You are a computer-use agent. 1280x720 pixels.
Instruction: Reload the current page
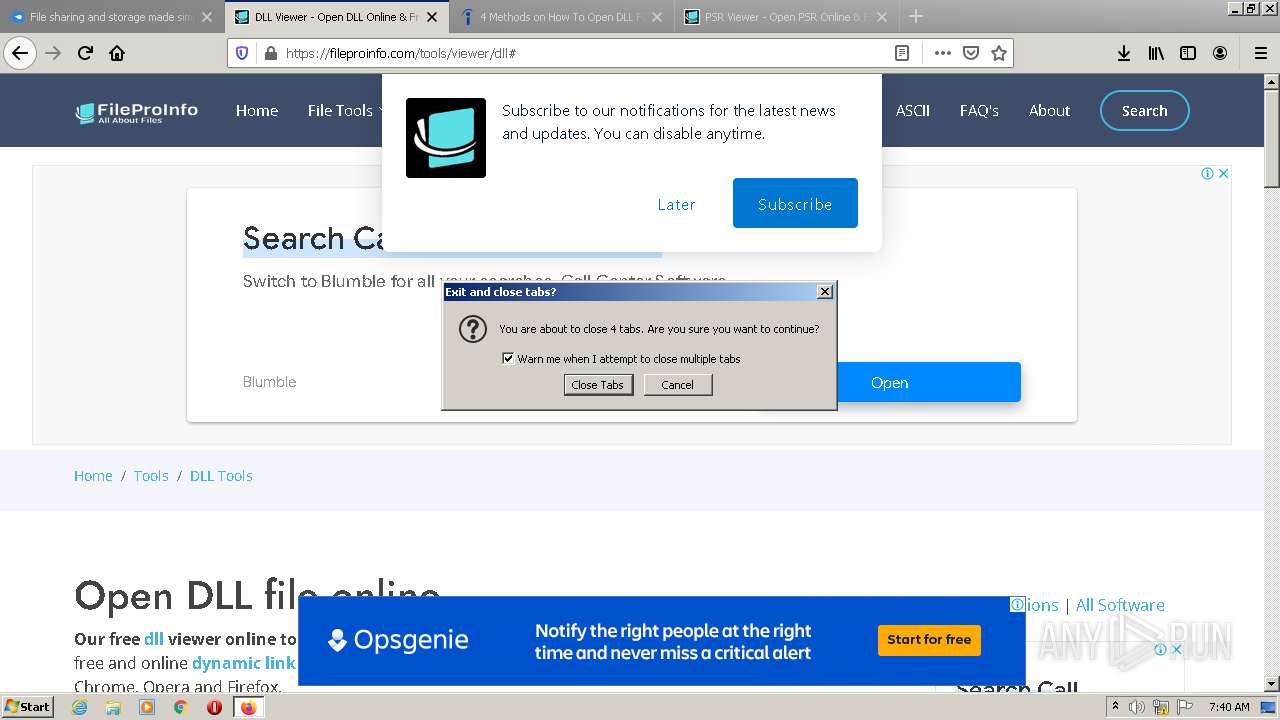point(85,53)
